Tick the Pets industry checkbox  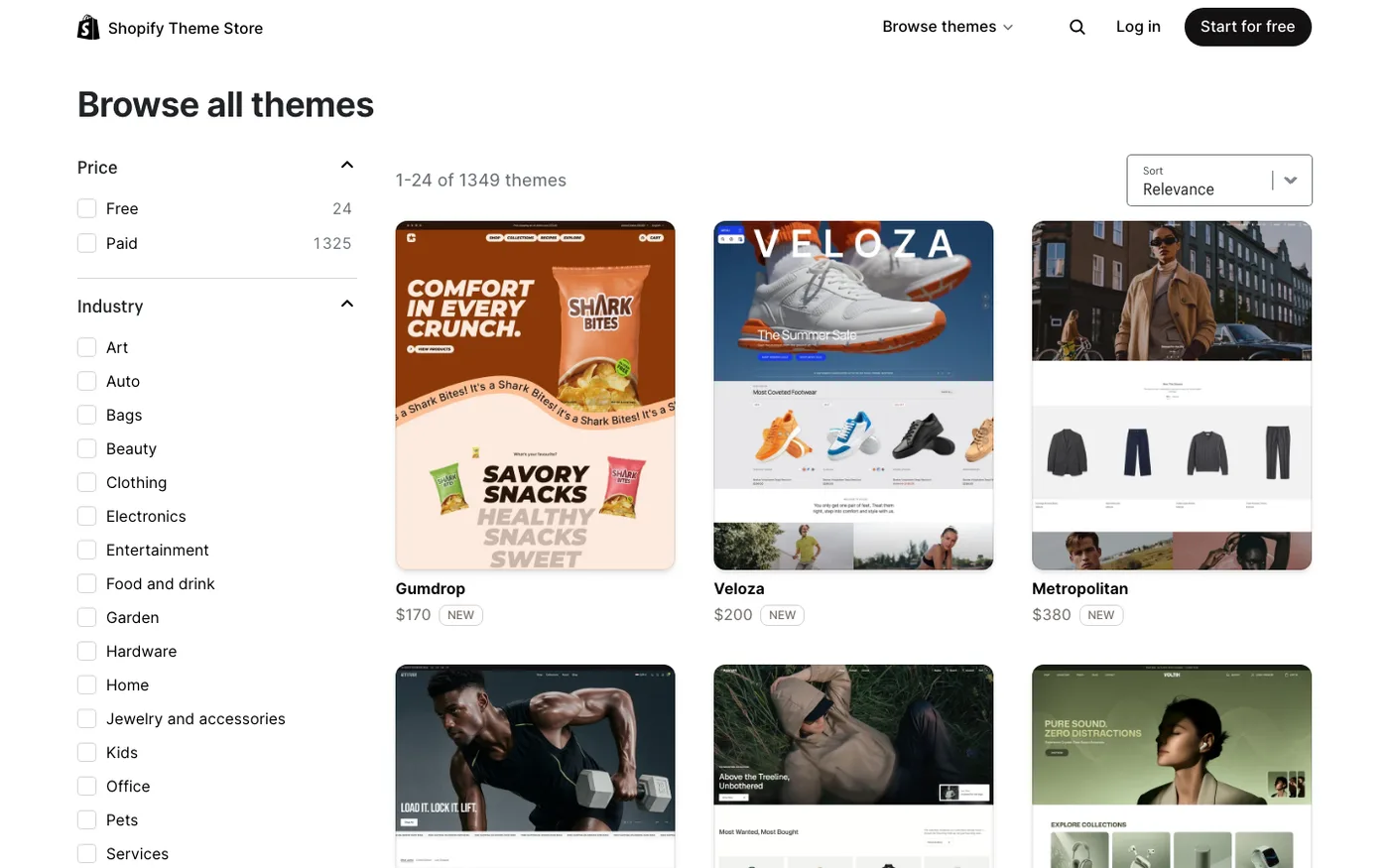tap(87, 819)
